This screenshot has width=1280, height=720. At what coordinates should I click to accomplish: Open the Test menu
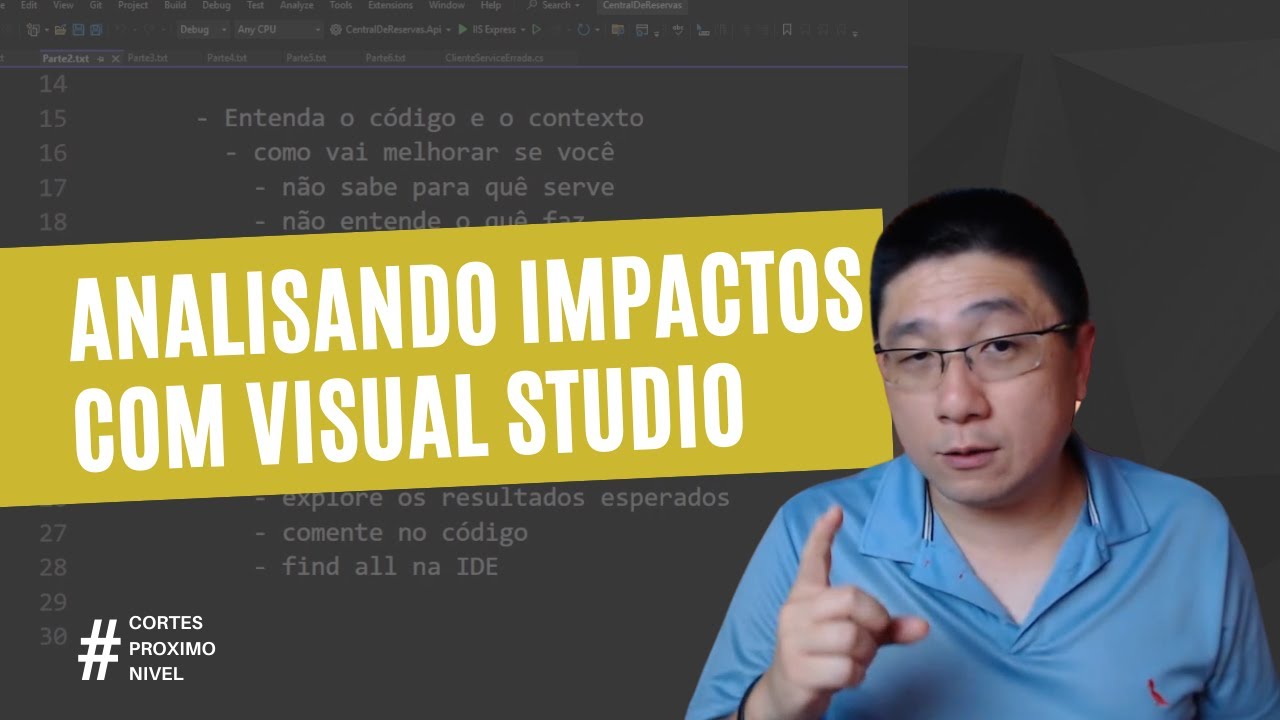(x=255, y=5)
